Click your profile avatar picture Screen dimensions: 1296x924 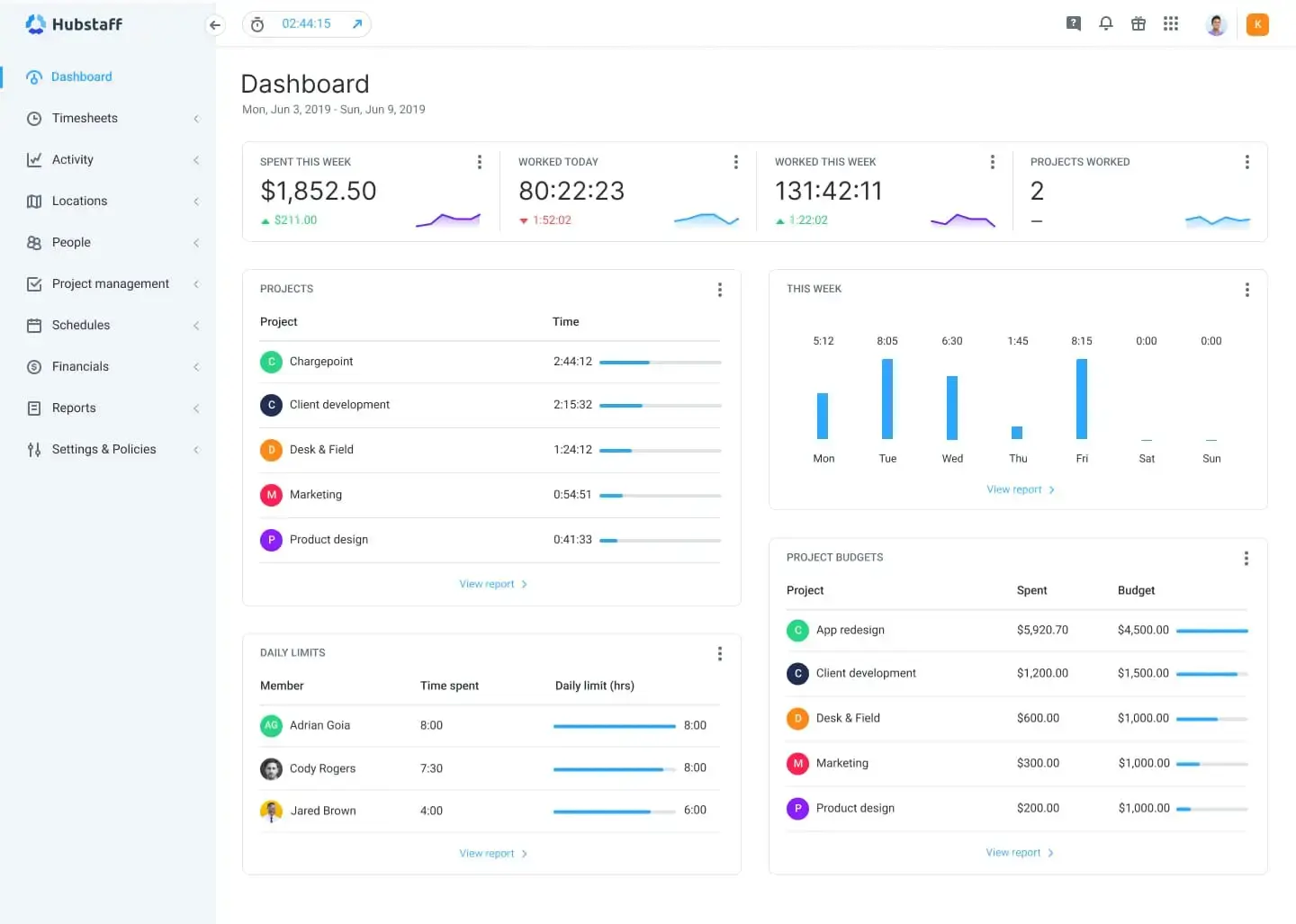click(1216, 24)
